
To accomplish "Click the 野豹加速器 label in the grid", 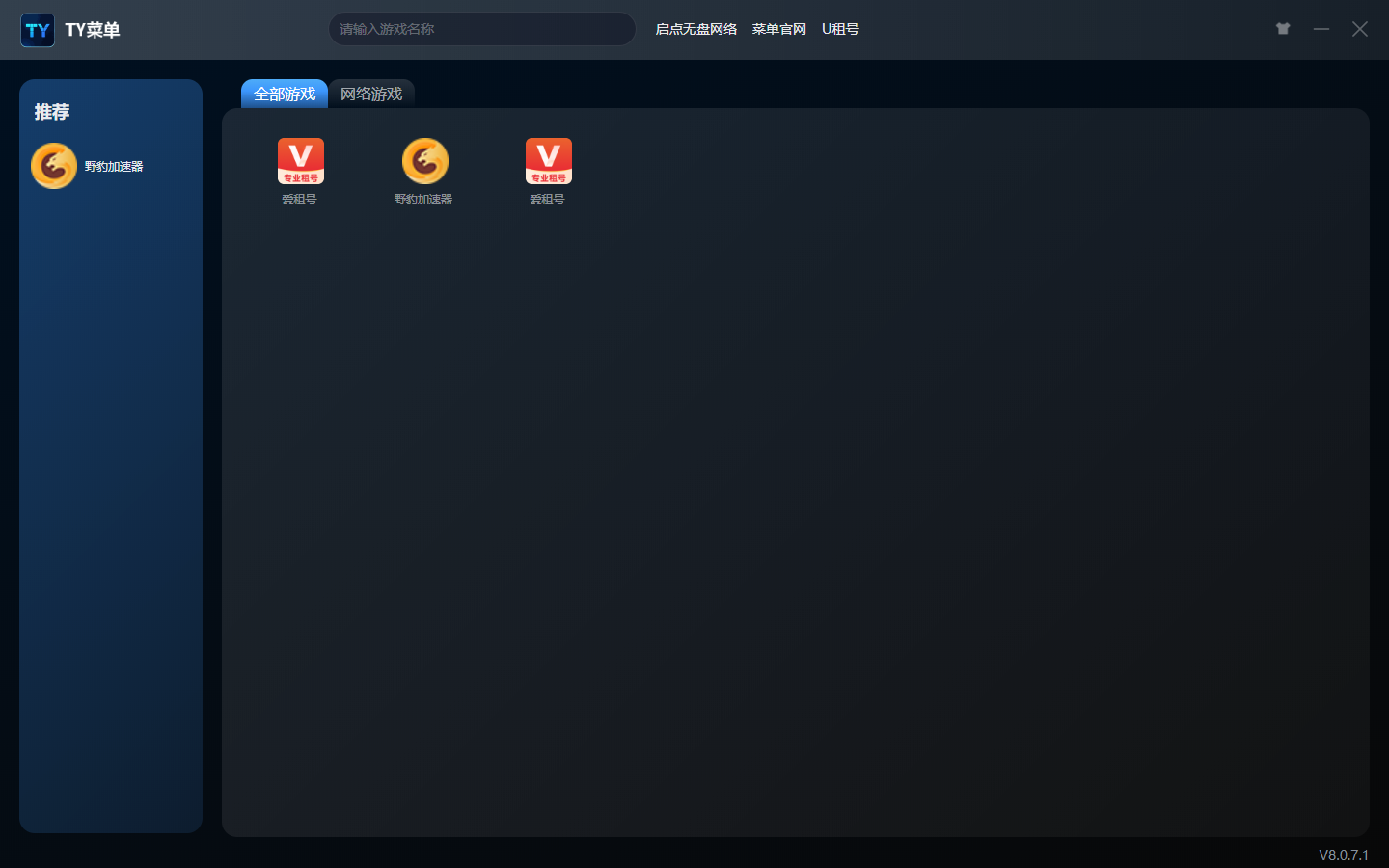I will click(423, 200).
